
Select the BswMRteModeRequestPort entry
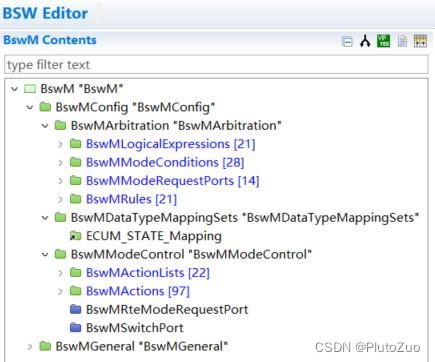(x=167, y=310)
